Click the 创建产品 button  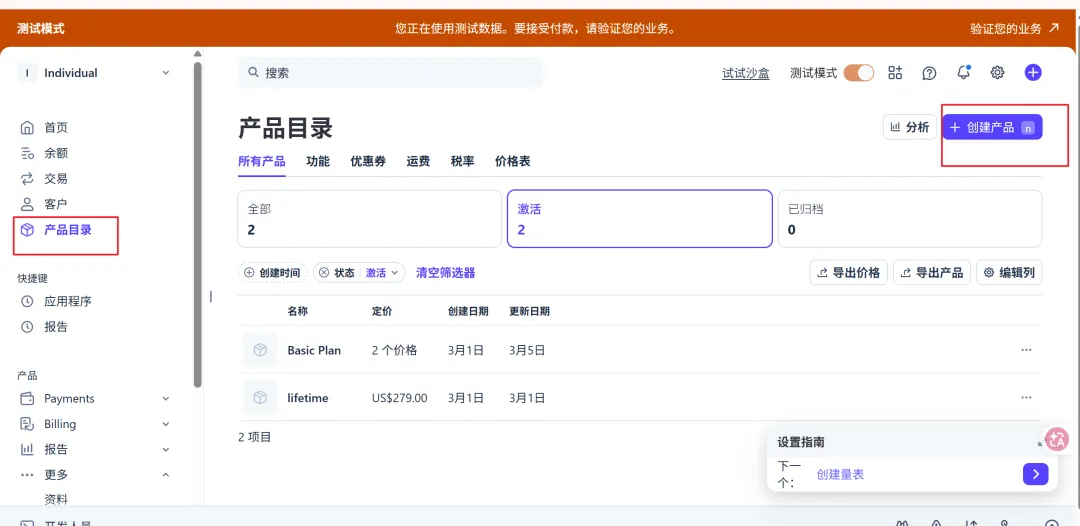pyautogui.click(x=991, y=127)
